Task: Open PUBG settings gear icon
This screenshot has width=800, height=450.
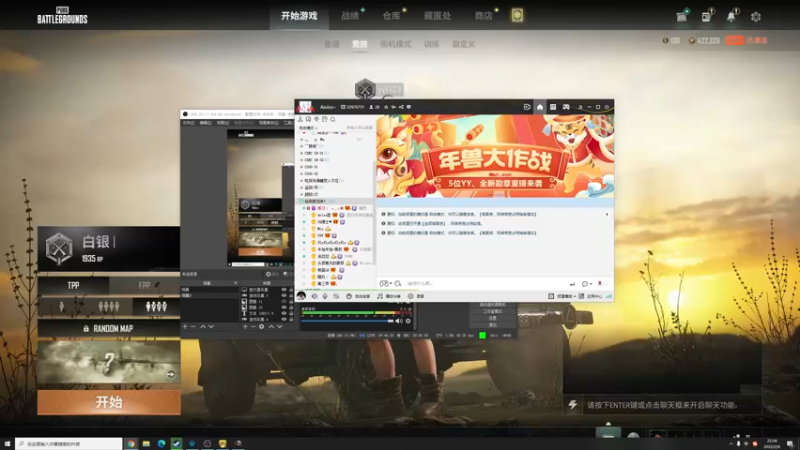Action: tap(756, 17)
